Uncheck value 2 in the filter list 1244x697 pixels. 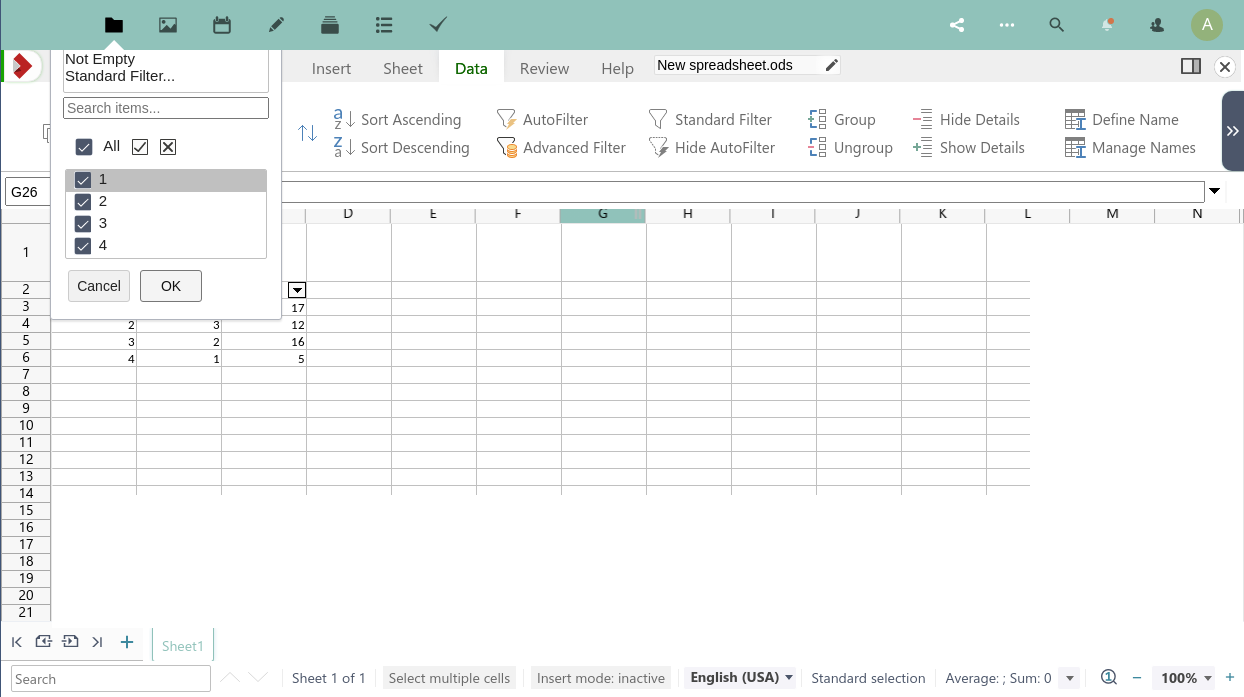click(x=83, y=201)
